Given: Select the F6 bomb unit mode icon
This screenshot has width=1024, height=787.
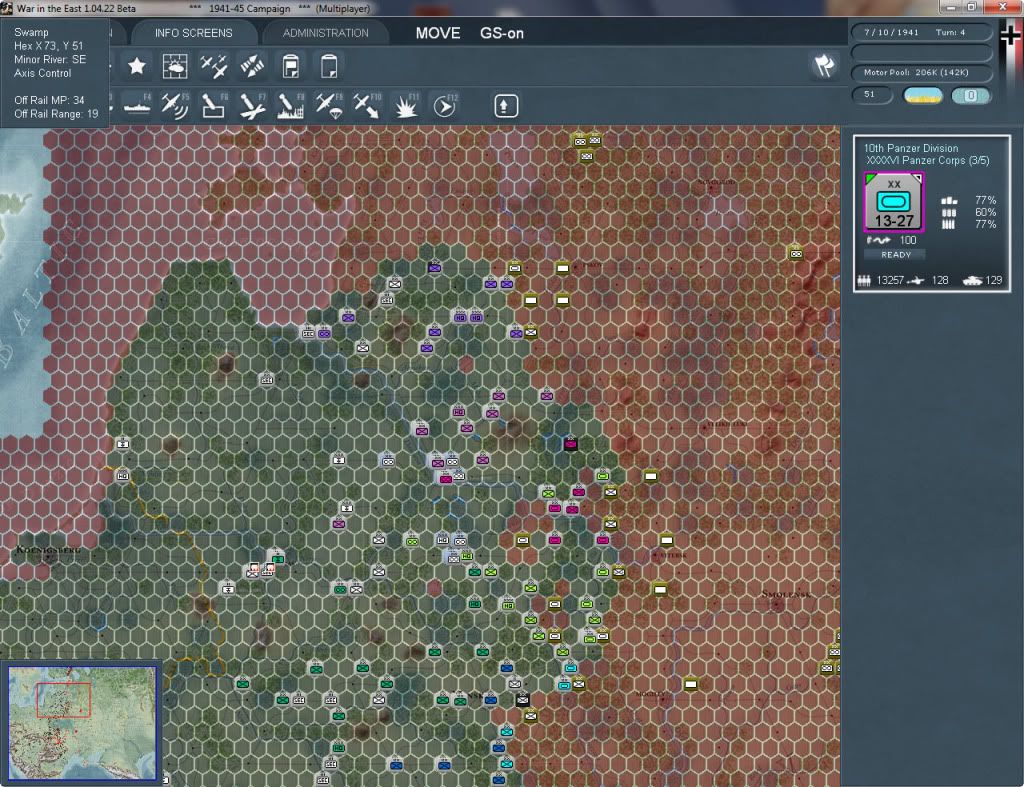Looking at the screenshot, I should [x=214, y=106].
